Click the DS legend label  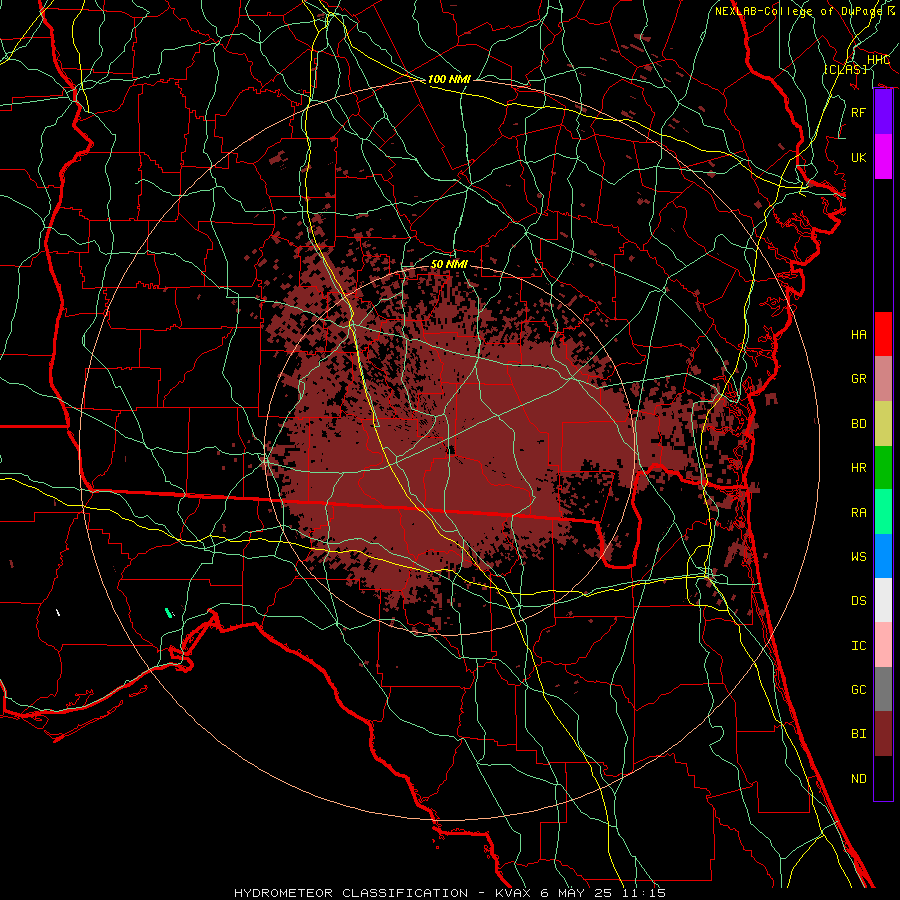pyautogui.click(x=859, y=600)
